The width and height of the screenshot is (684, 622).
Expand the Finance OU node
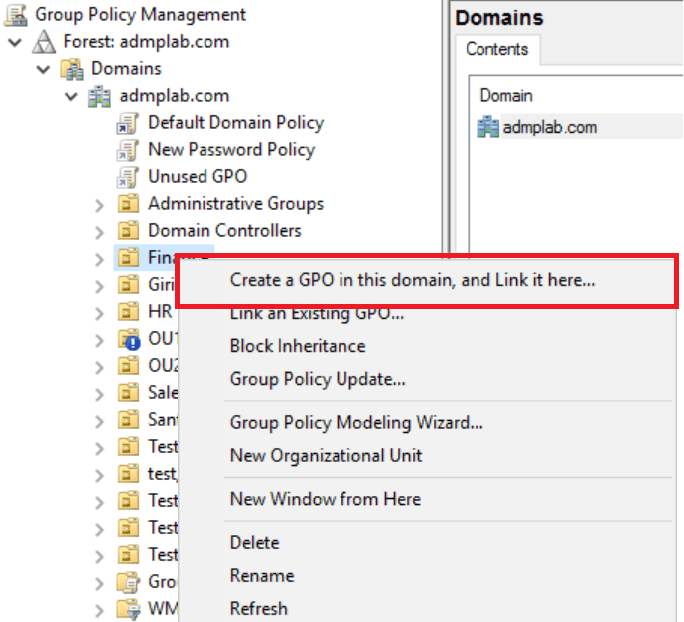pos(99,259)
